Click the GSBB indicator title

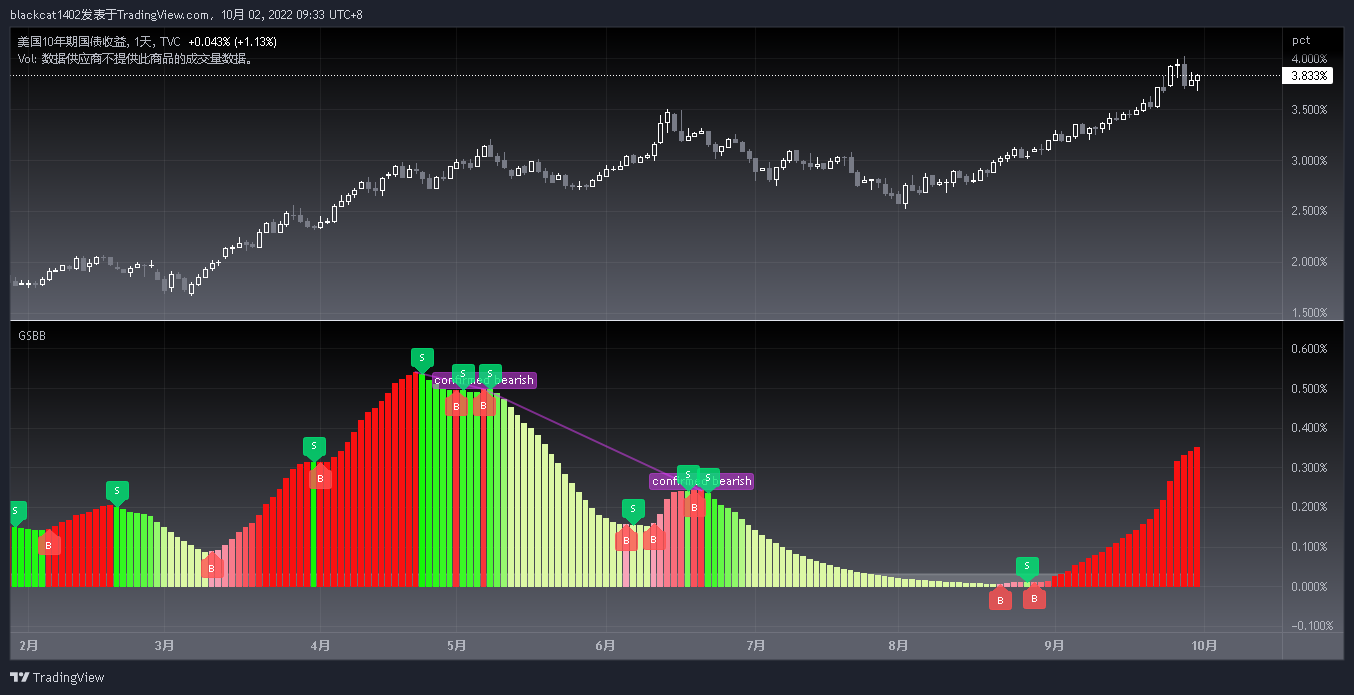click(x=32, y=336)
